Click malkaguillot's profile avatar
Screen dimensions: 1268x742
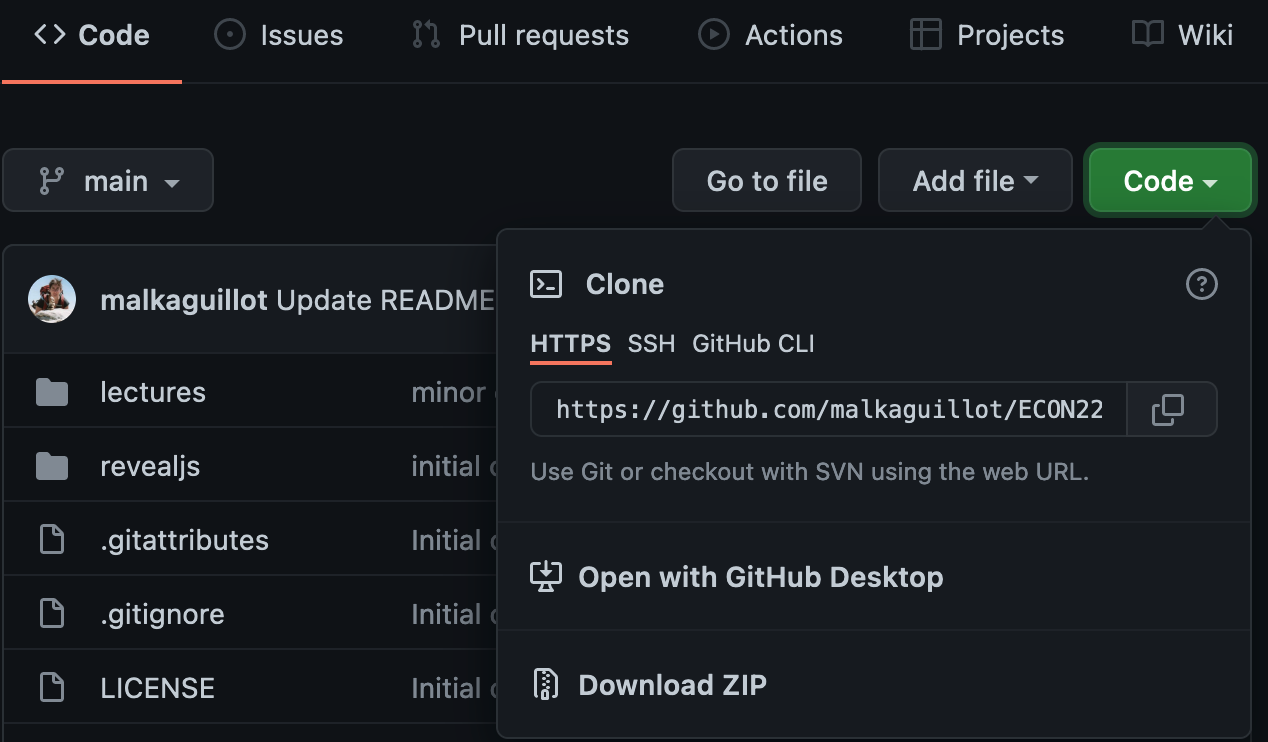(52, 300)
